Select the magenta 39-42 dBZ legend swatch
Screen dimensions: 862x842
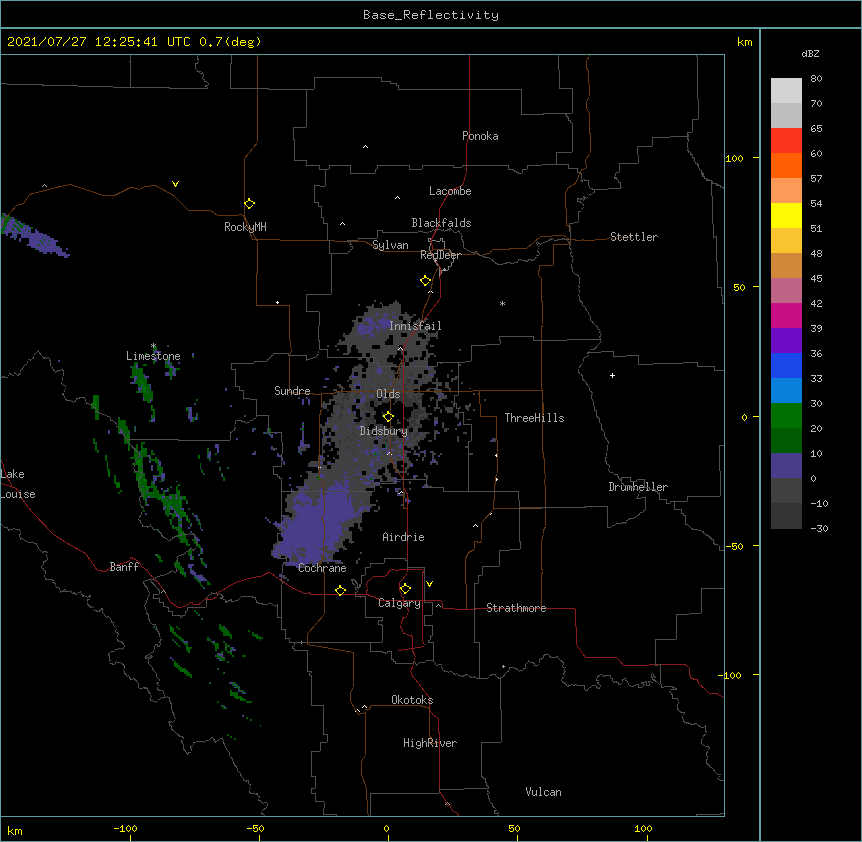click(786, 315)
